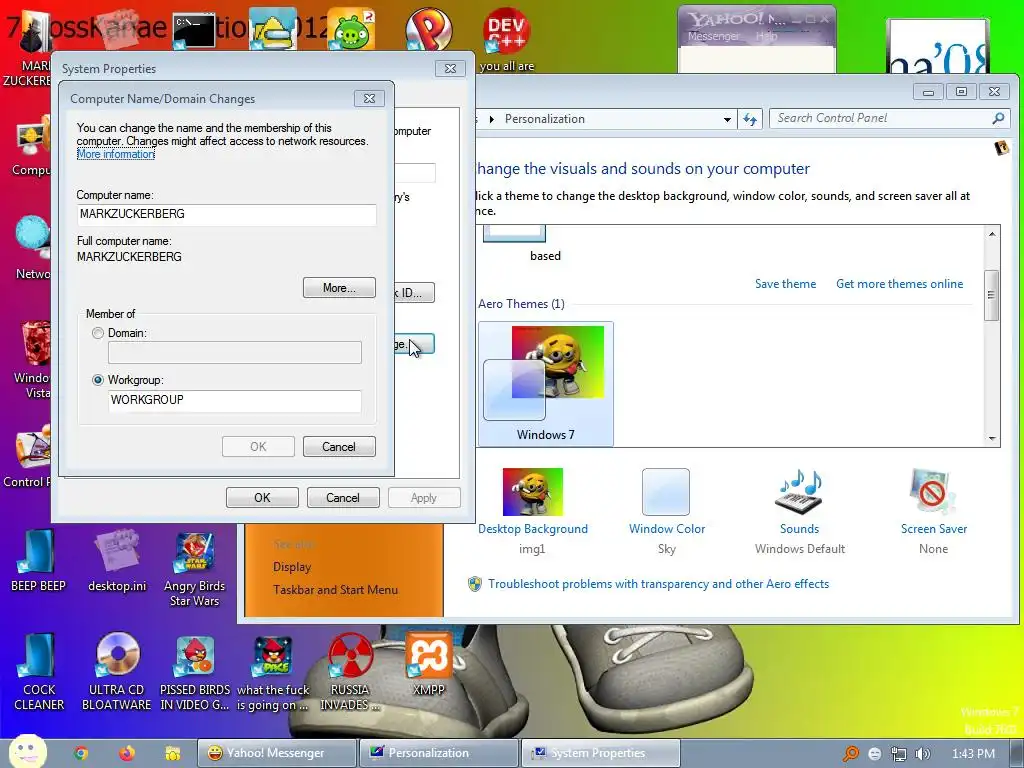This screenshot has height=768, width=1024.
Task: Click the More... button
Action: [339, 288]
